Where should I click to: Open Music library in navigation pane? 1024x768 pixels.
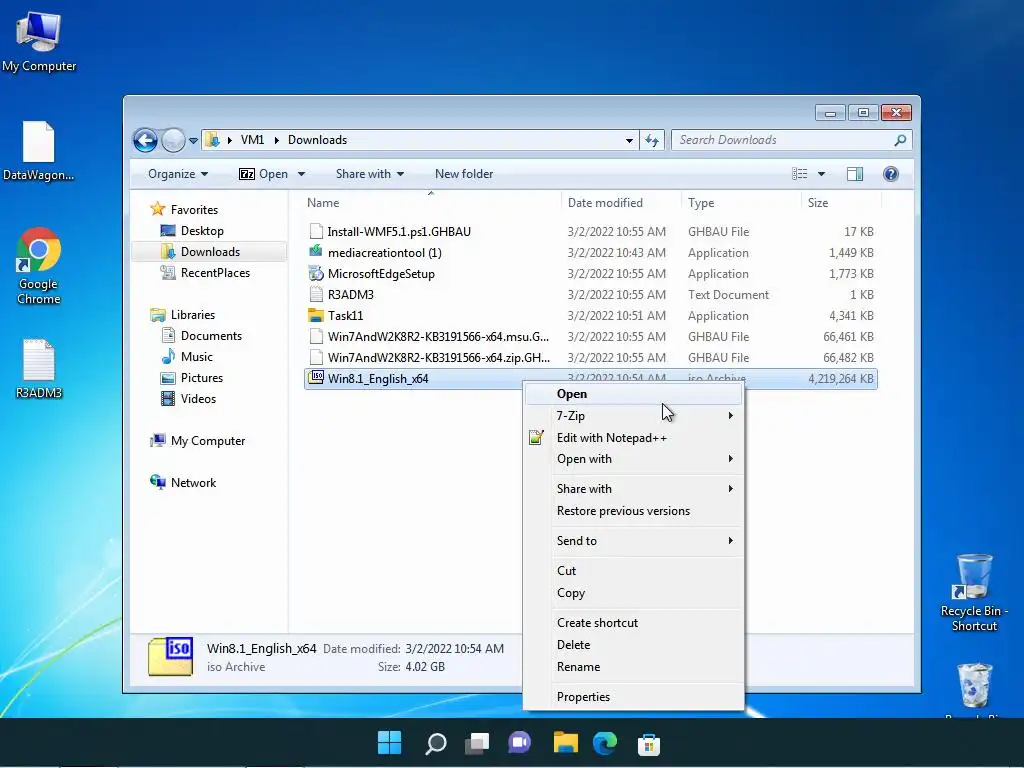tap(196, 357)
